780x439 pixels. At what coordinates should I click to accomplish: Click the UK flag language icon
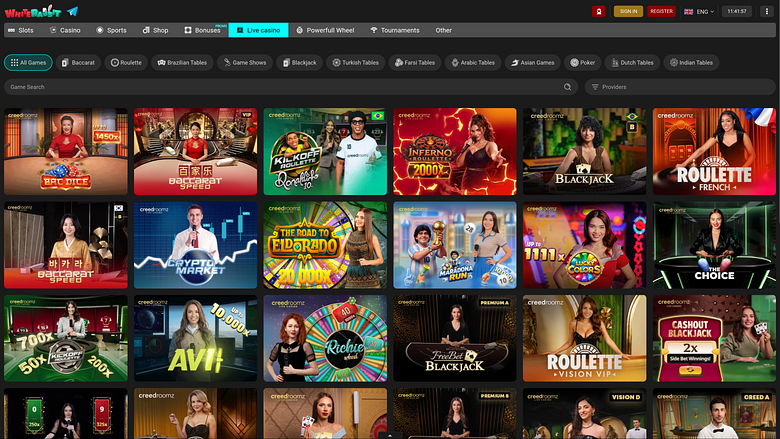(688, 11)
